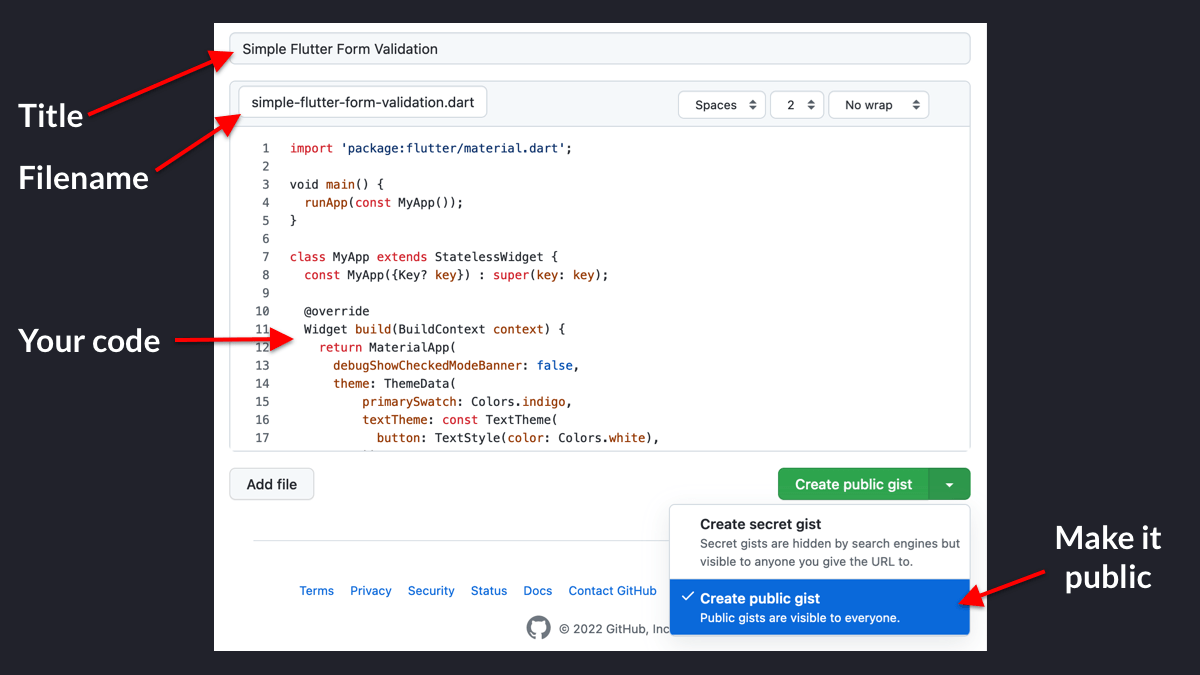
Task: Click the green Create public gist button
Action: click(x=854, y=484)
